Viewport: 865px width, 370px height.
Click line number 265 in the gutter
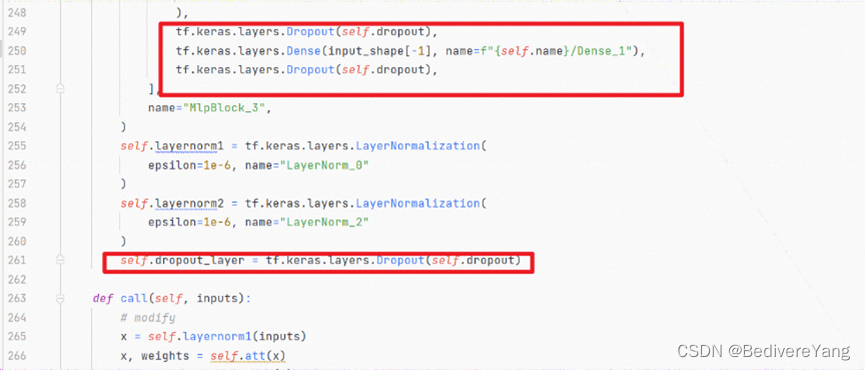click(17, 336)
